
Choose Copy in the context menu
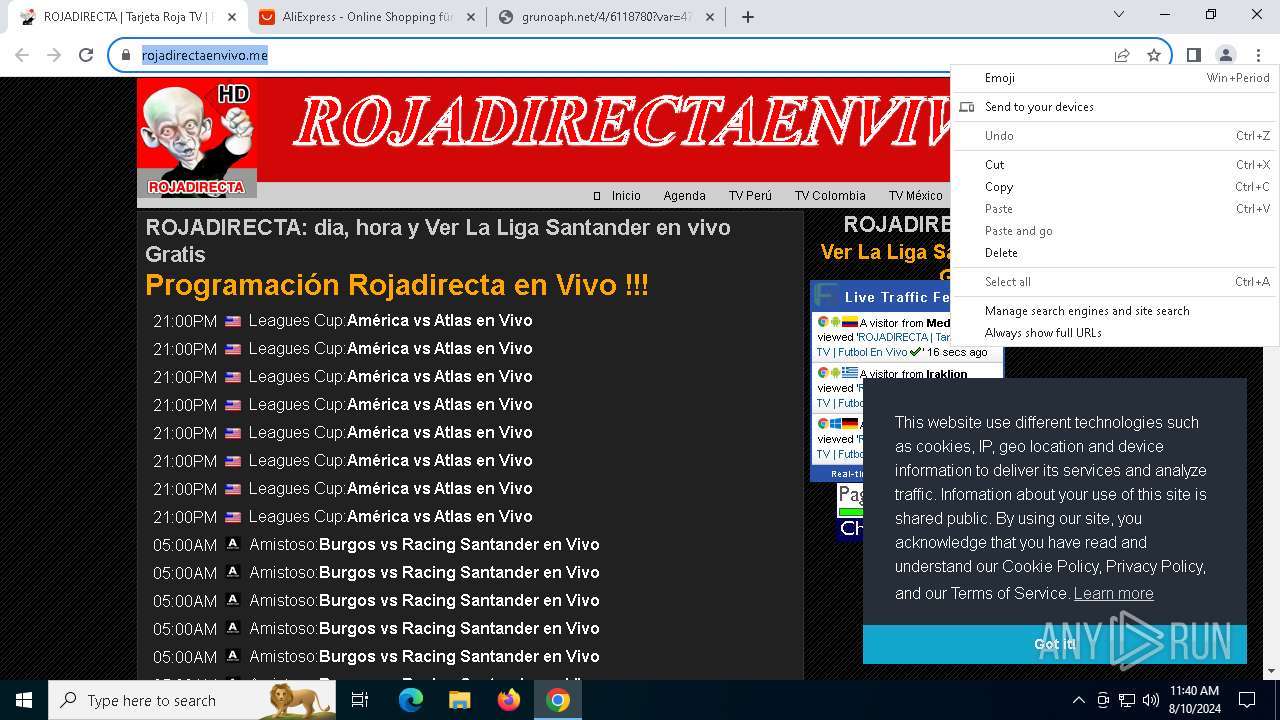pos(1114,187)
